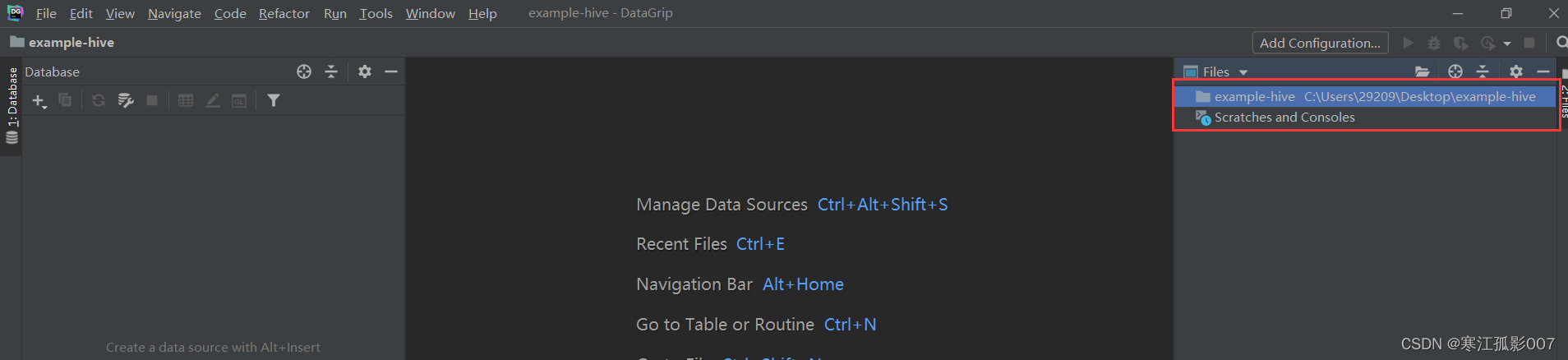Click the Profile run icon
Image resolution: width=1568 pixels, height=360 pixels.
(x=1488, y=43)
